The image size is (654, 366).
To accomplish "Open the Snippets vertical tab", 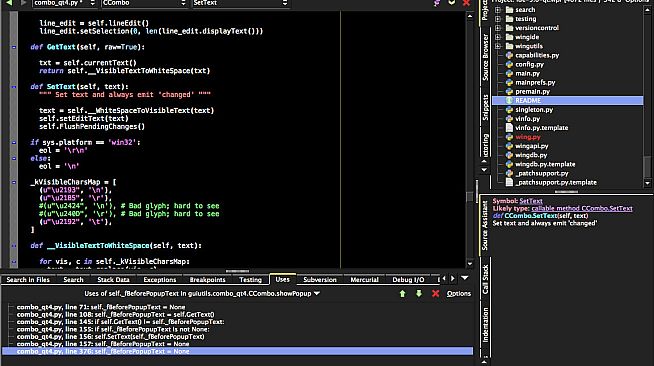I will 485,108.
